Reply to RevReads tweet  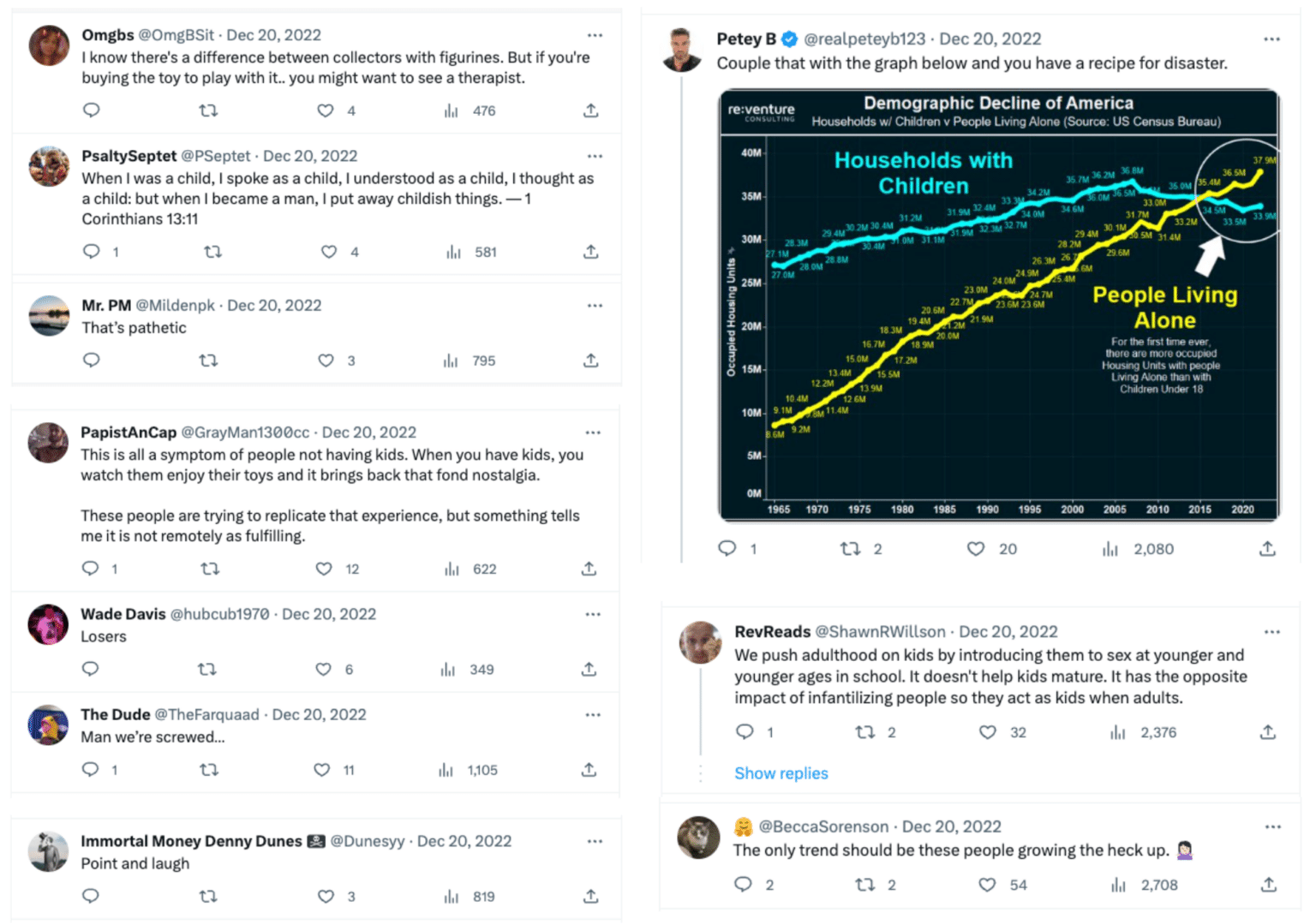coord(745,732)
